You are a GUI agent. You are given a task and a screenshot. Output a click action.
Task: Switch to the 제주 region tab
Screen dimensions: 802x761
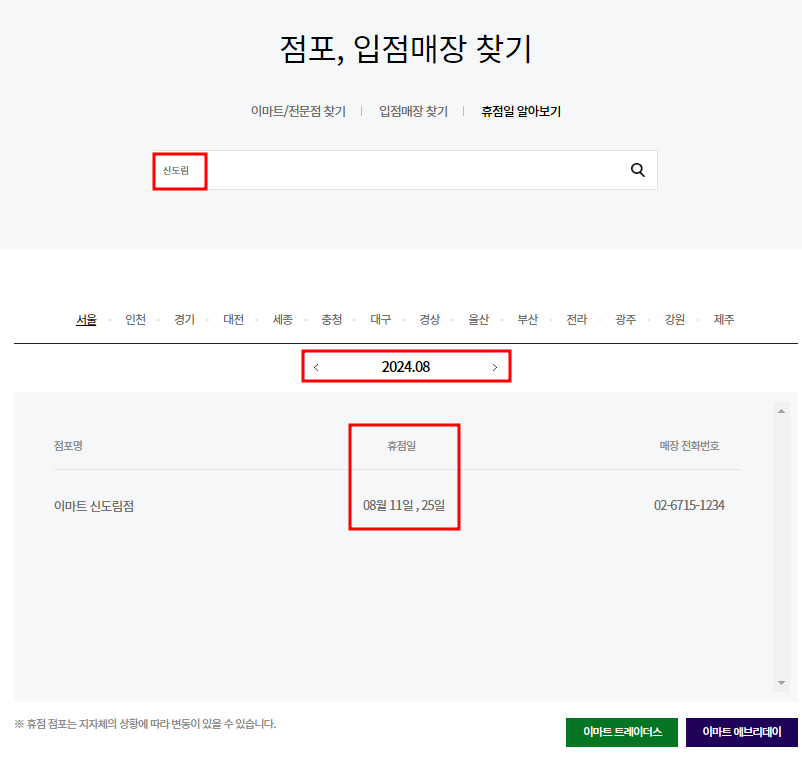(723, 319)
